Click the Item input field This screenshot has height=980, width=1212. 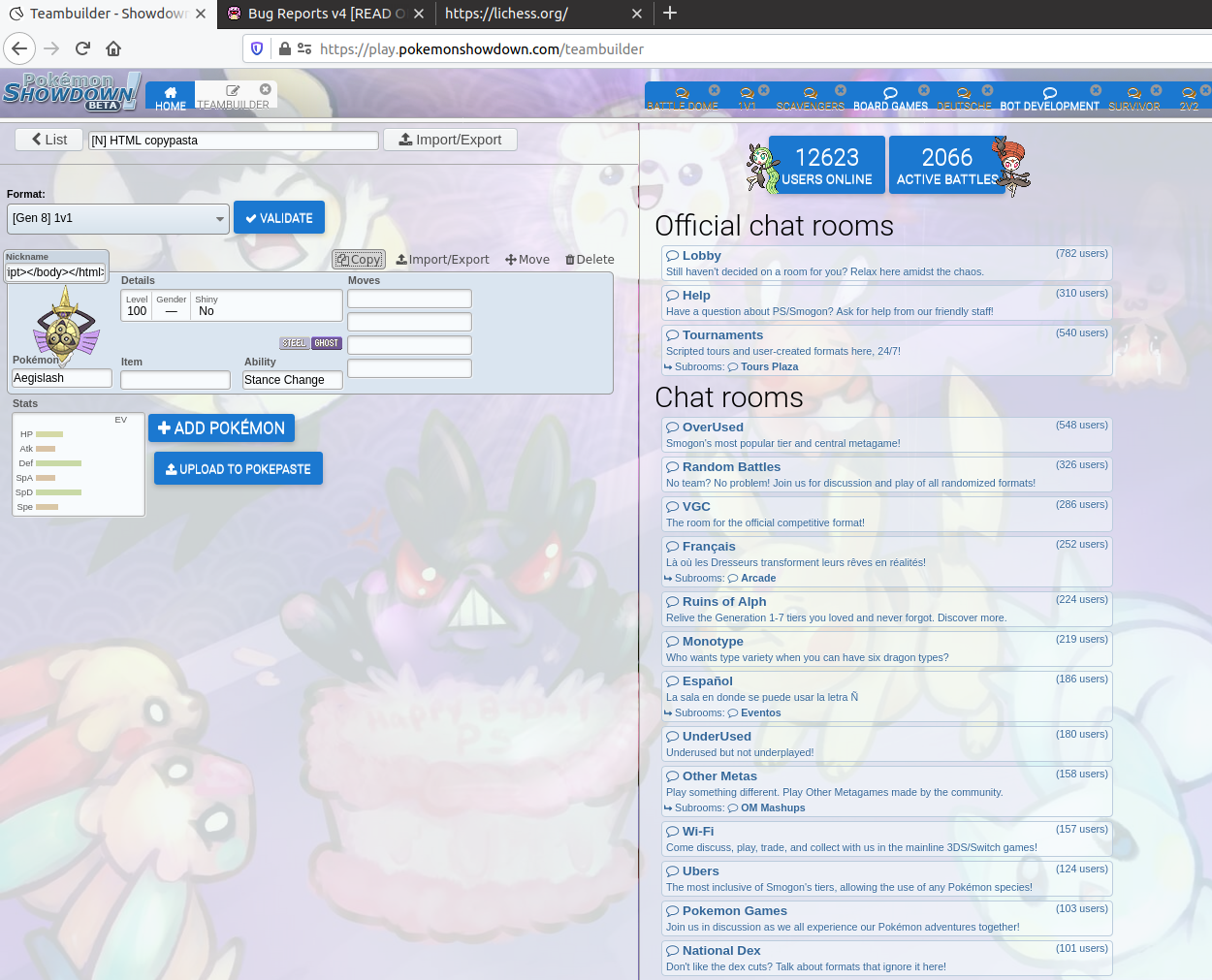coord(175,380)
